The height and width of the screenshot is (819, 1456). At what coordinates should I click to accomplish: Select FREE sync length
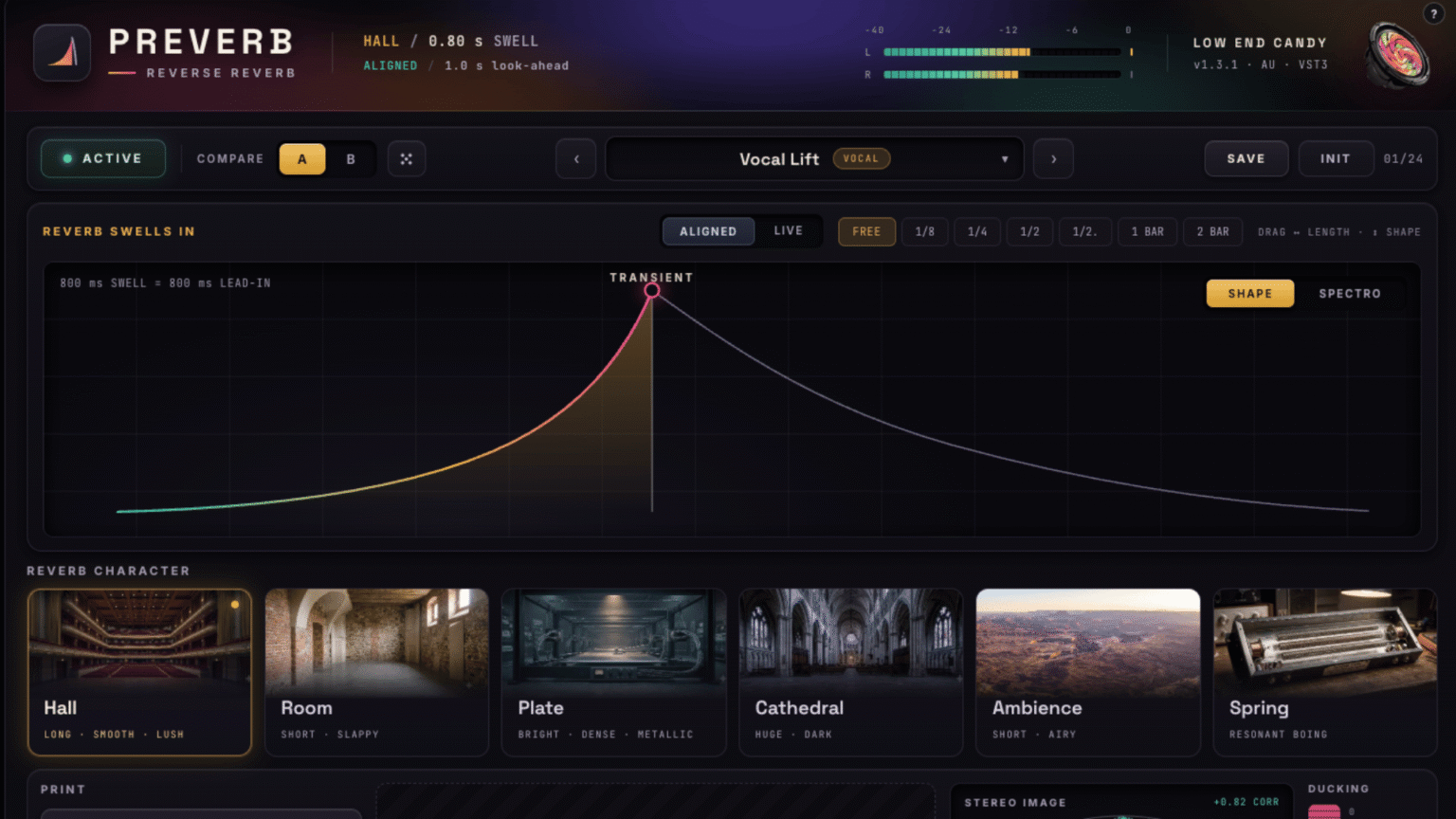coord(866,231)
